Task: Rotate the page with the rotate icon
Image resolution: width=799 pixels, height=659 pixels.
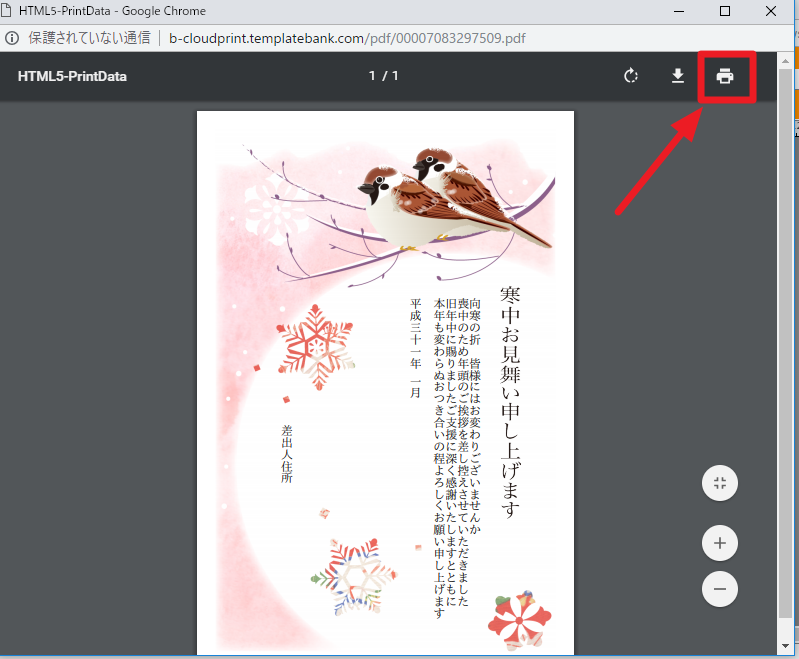Action: 630,76
